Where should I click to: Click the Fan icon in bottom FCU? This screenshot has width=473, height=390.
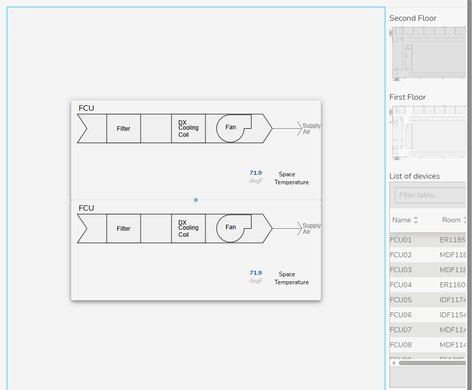coord(233,228)
